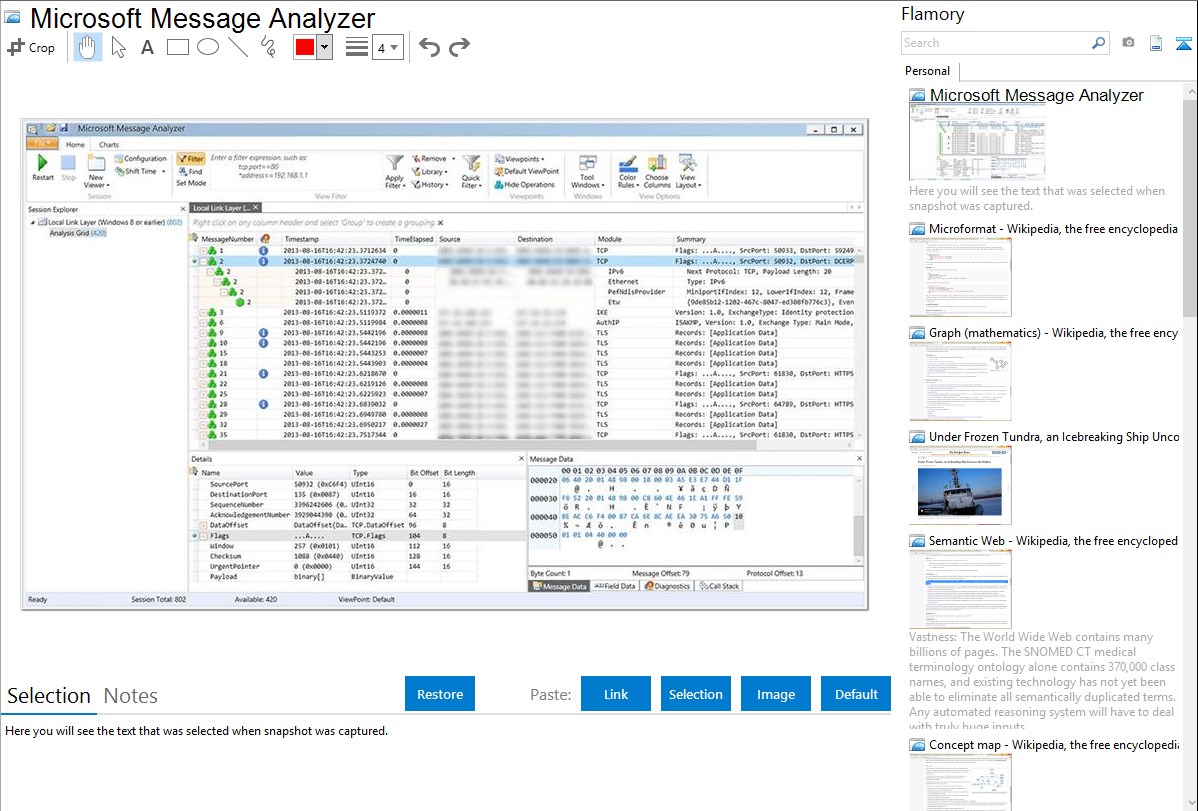Click the Selection paste button
This screenshot has height=811, width=1198.
tap(696, 694)
